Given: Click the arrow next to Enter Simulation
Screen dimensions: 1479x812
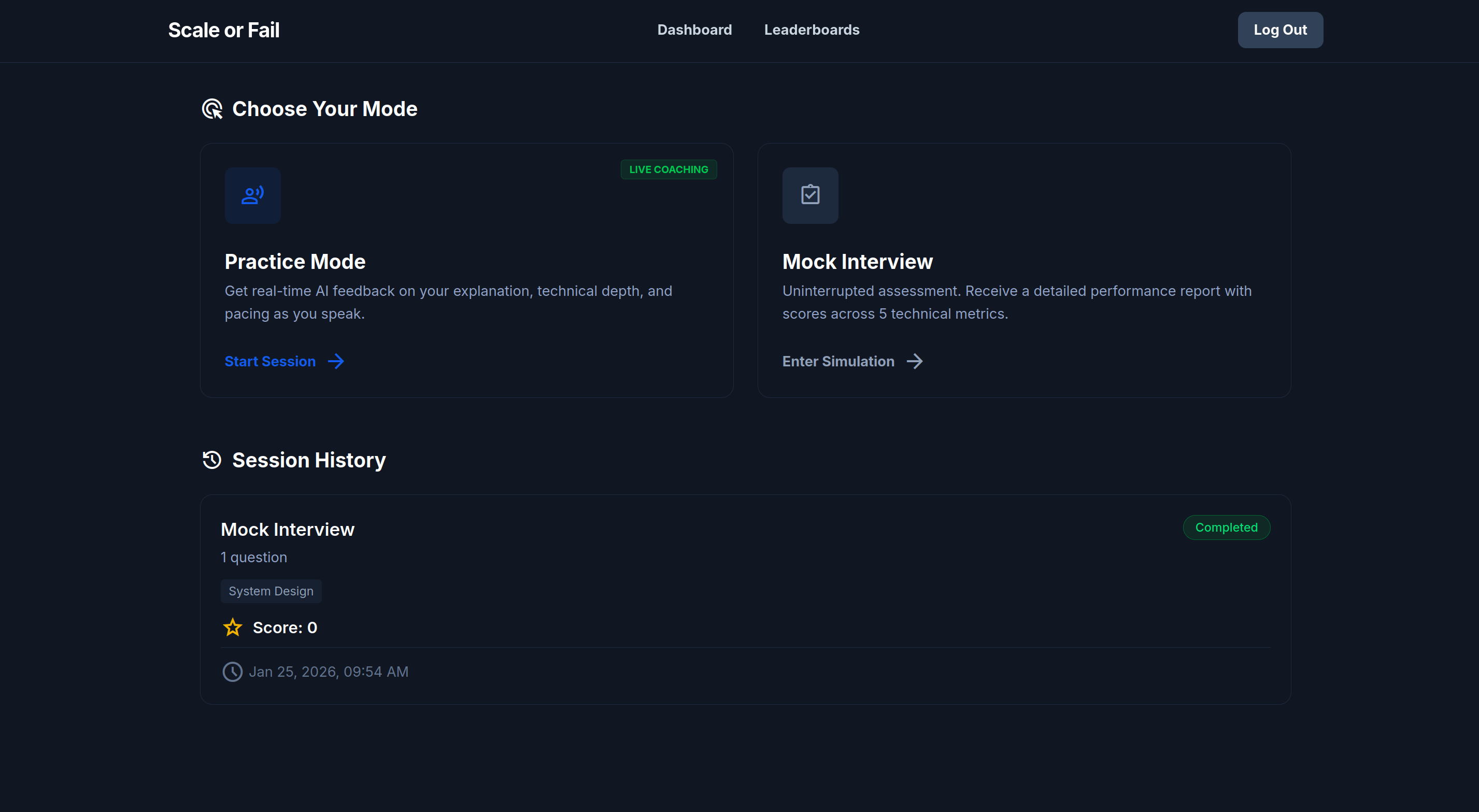Looking at the screenshot, I should click(915, 361).
